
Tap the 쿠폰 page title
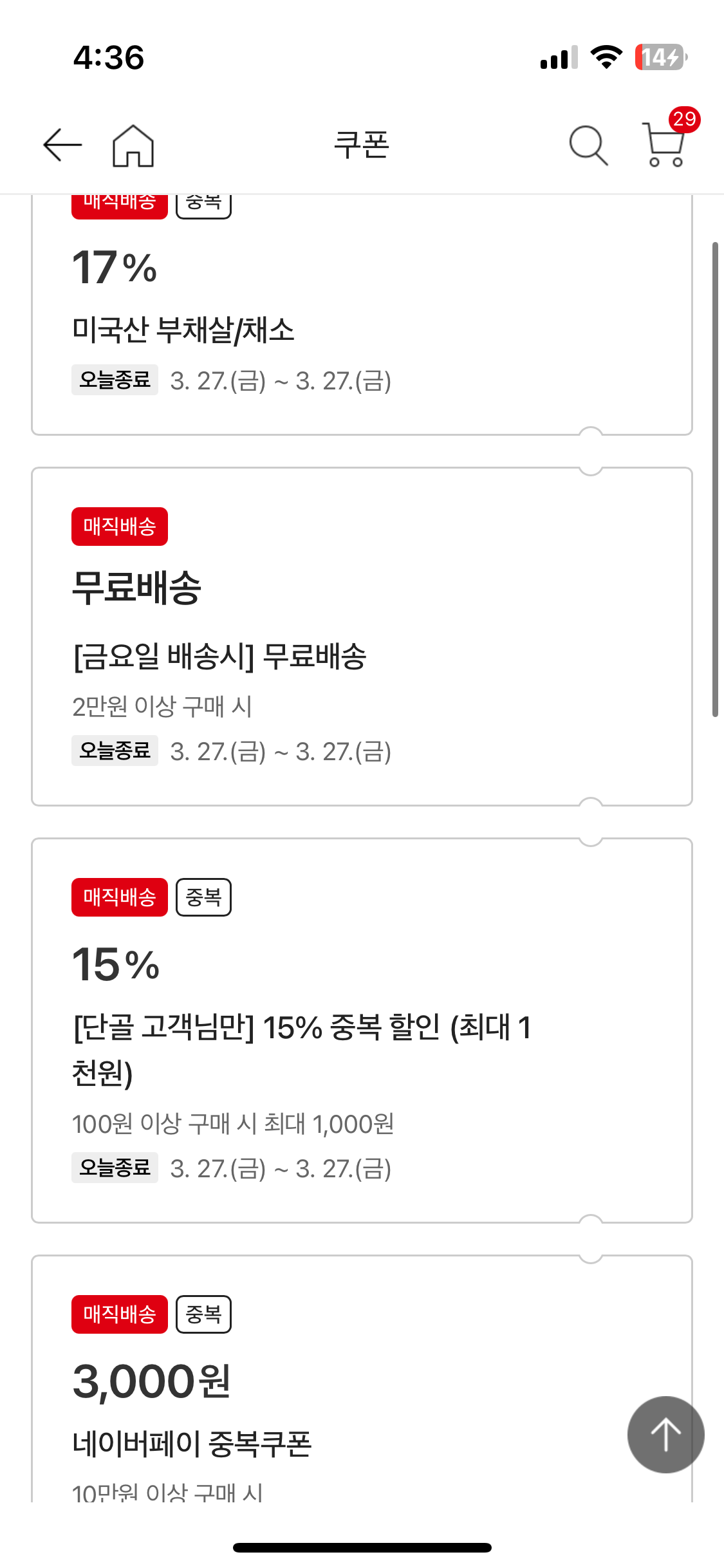362,145
